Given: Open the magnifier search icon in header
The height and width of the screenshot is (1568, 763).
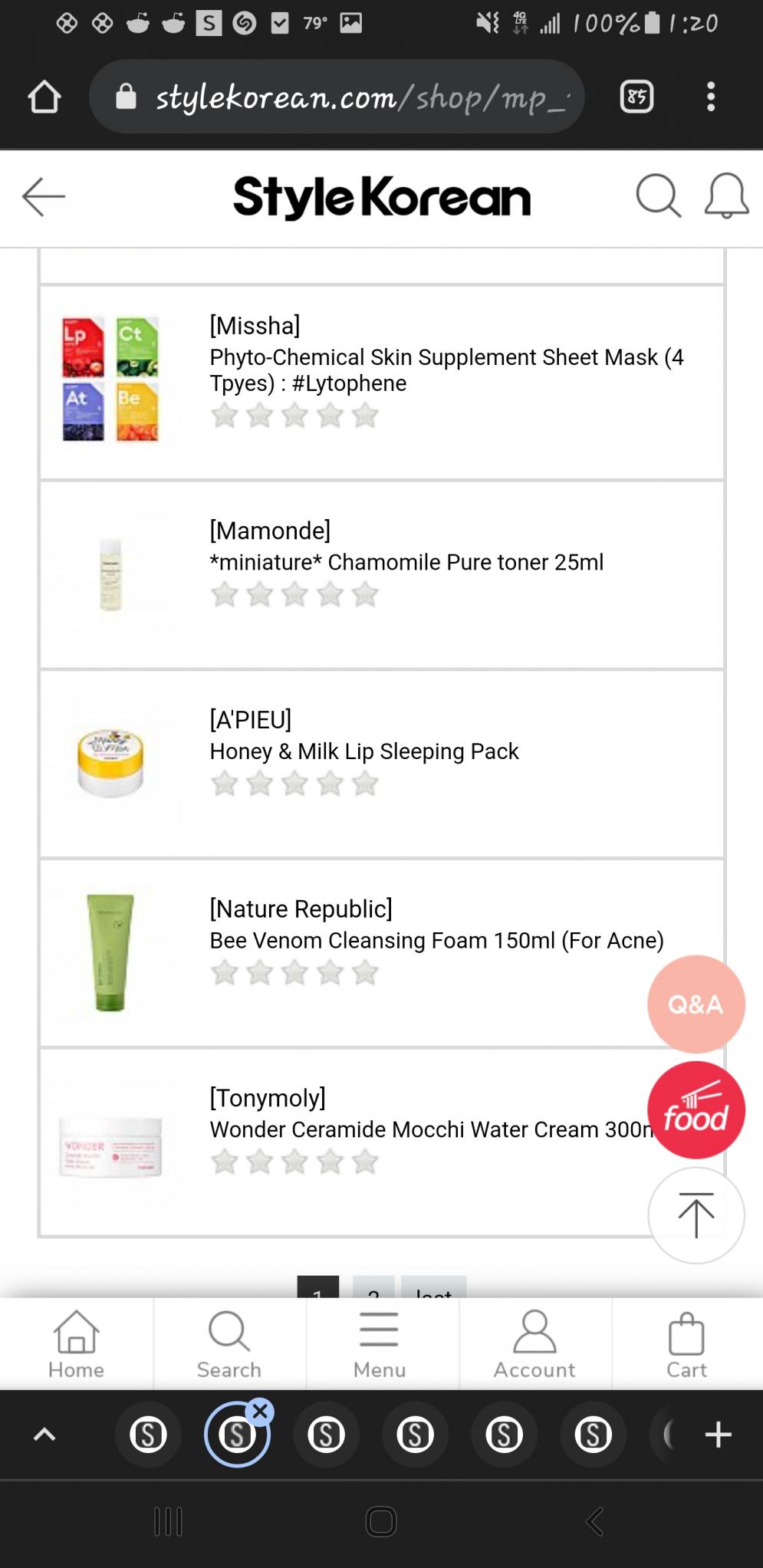Looking at the screenshot, I should pos(659,196).
